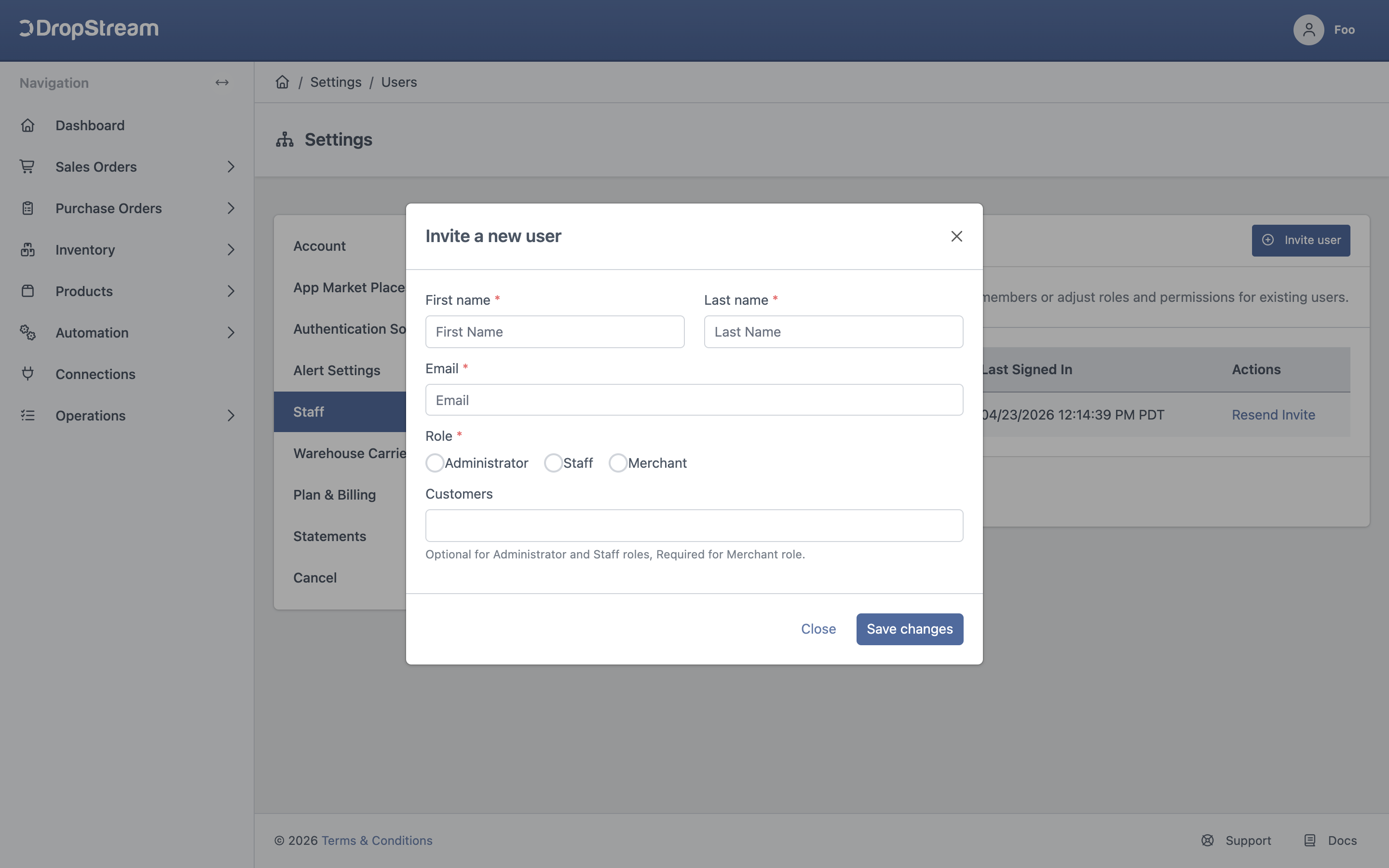Click the Close button in dialog
The image size is (1389, 868).
pyautogui.click(x=818, y=629)
